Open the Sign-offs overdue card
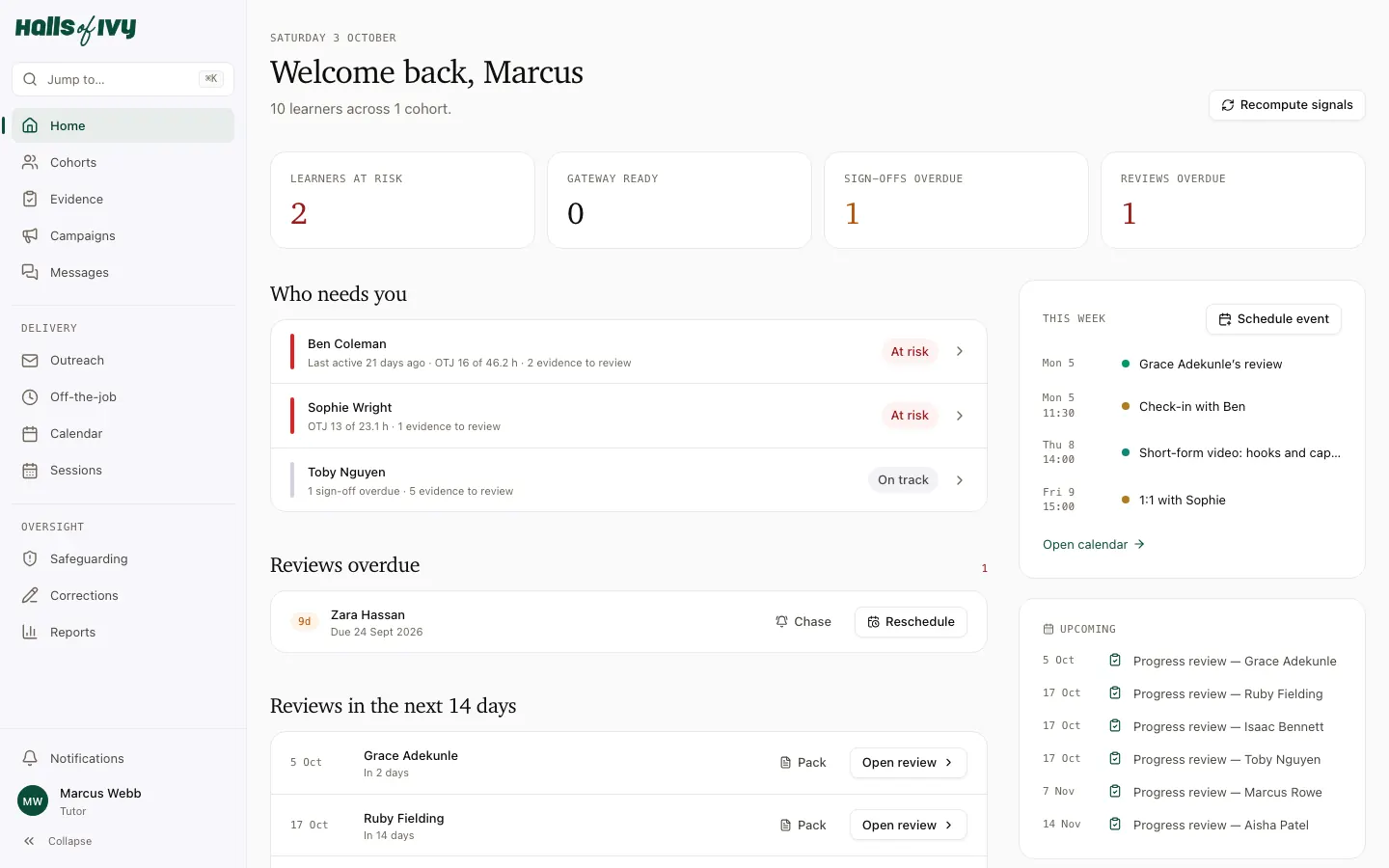1389x868 pixels. click(956, 200)
